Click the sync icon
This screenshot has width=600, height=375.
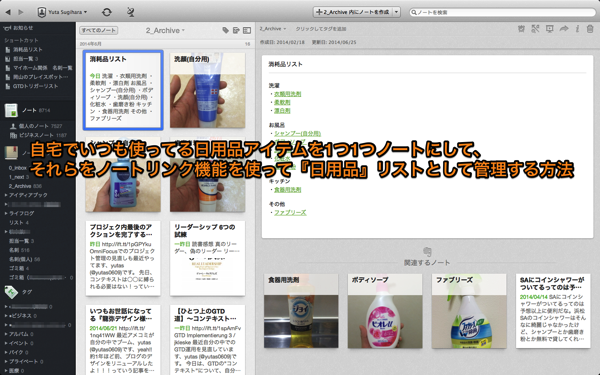(x=107, y=12)
